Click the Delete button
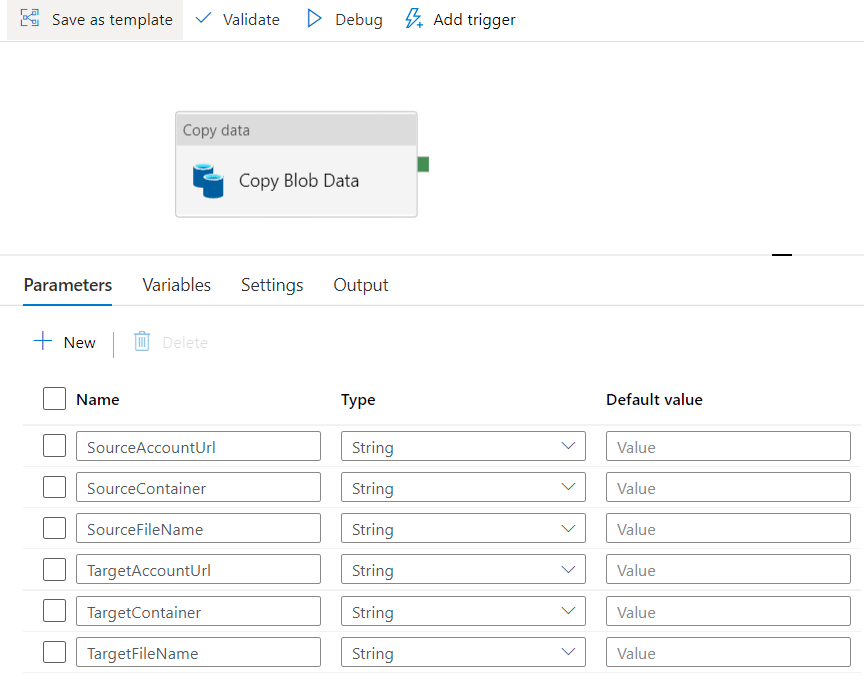Image resolution: width=864 pixels, height=690 pixels. tap(170, 342)
